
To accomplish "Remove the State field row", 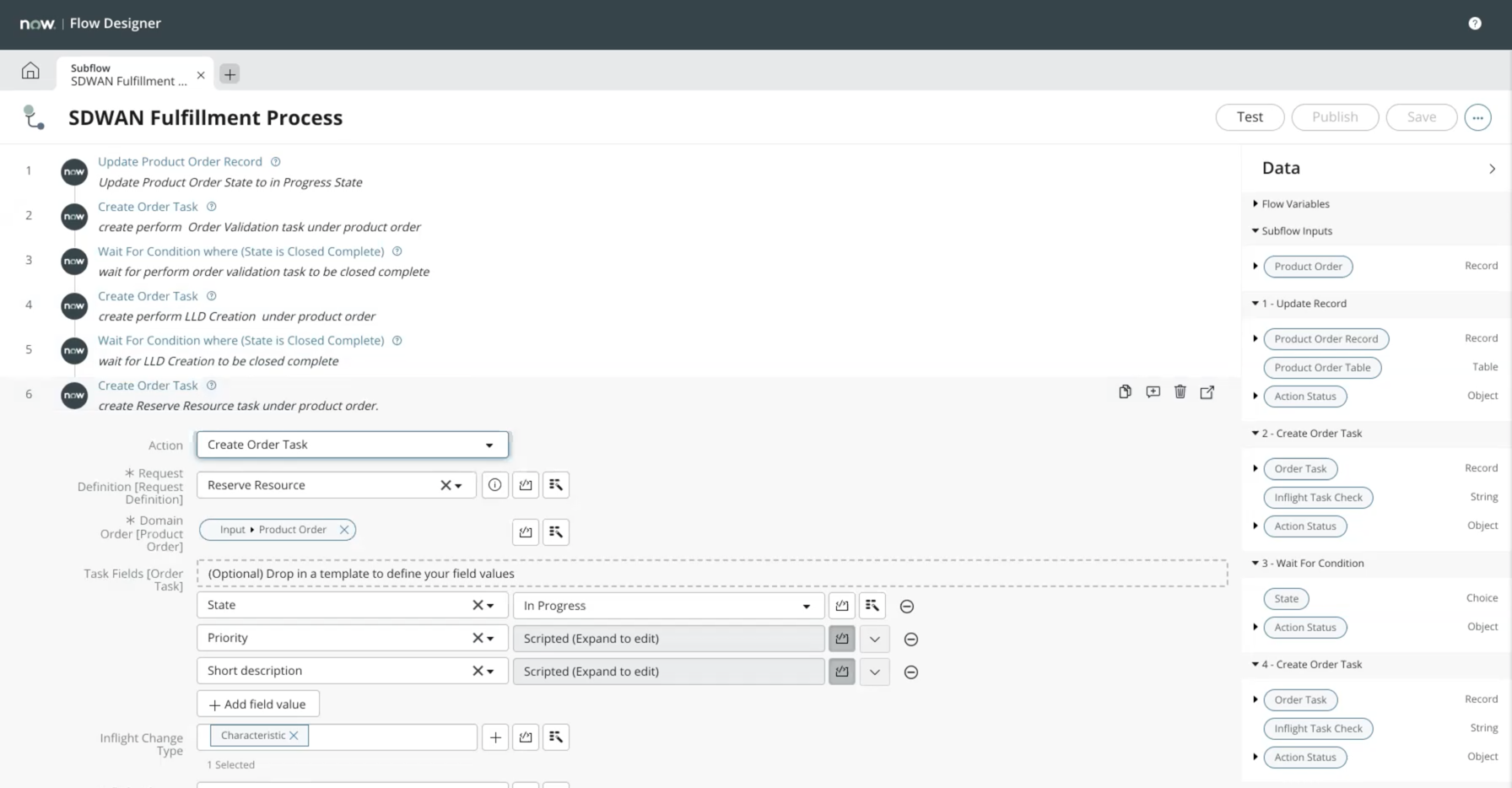I will (x=907, y=607).
